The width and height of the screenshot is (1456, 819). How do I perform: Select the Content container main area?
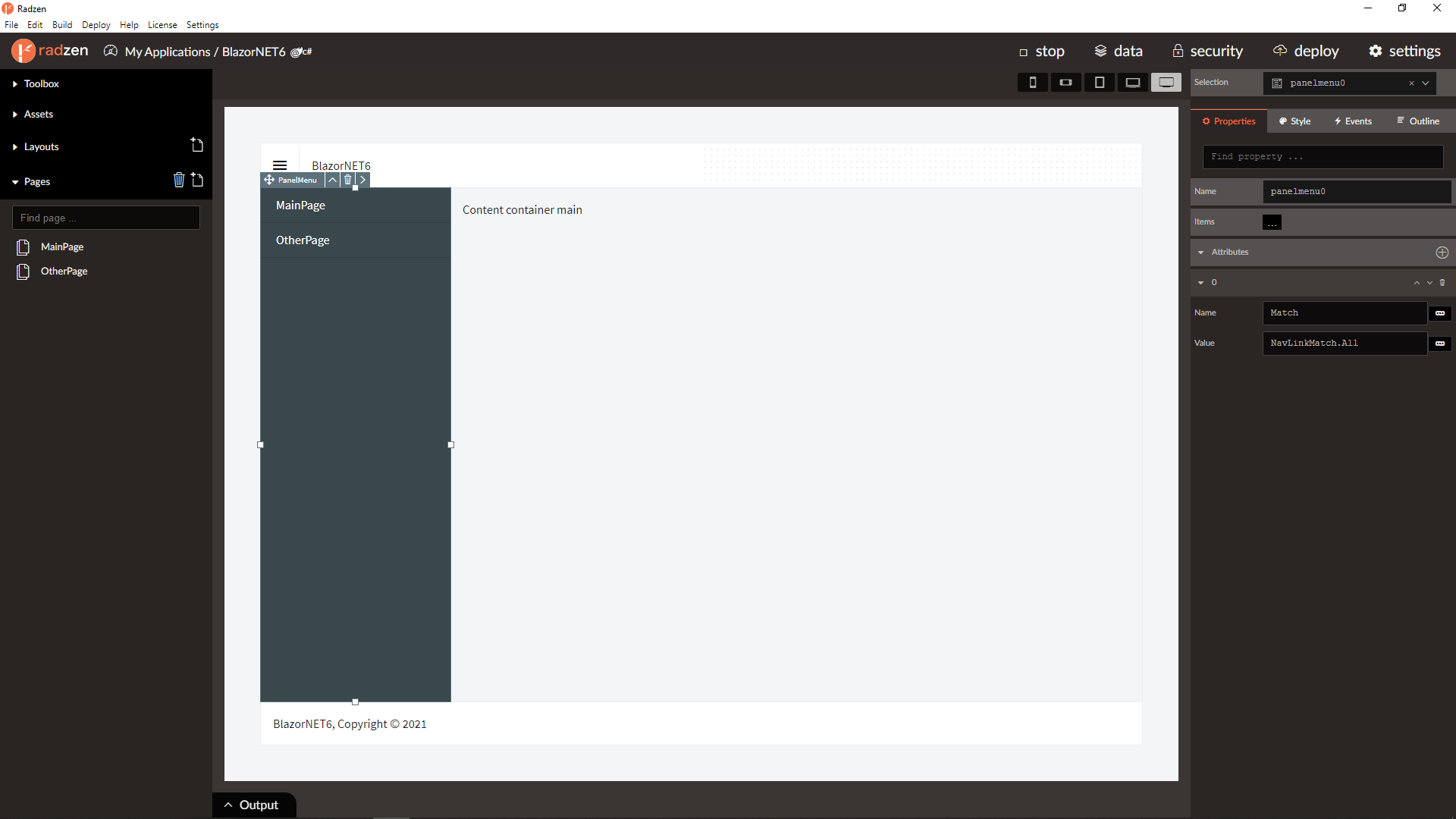pyautogui.click(x=522, y=209)
